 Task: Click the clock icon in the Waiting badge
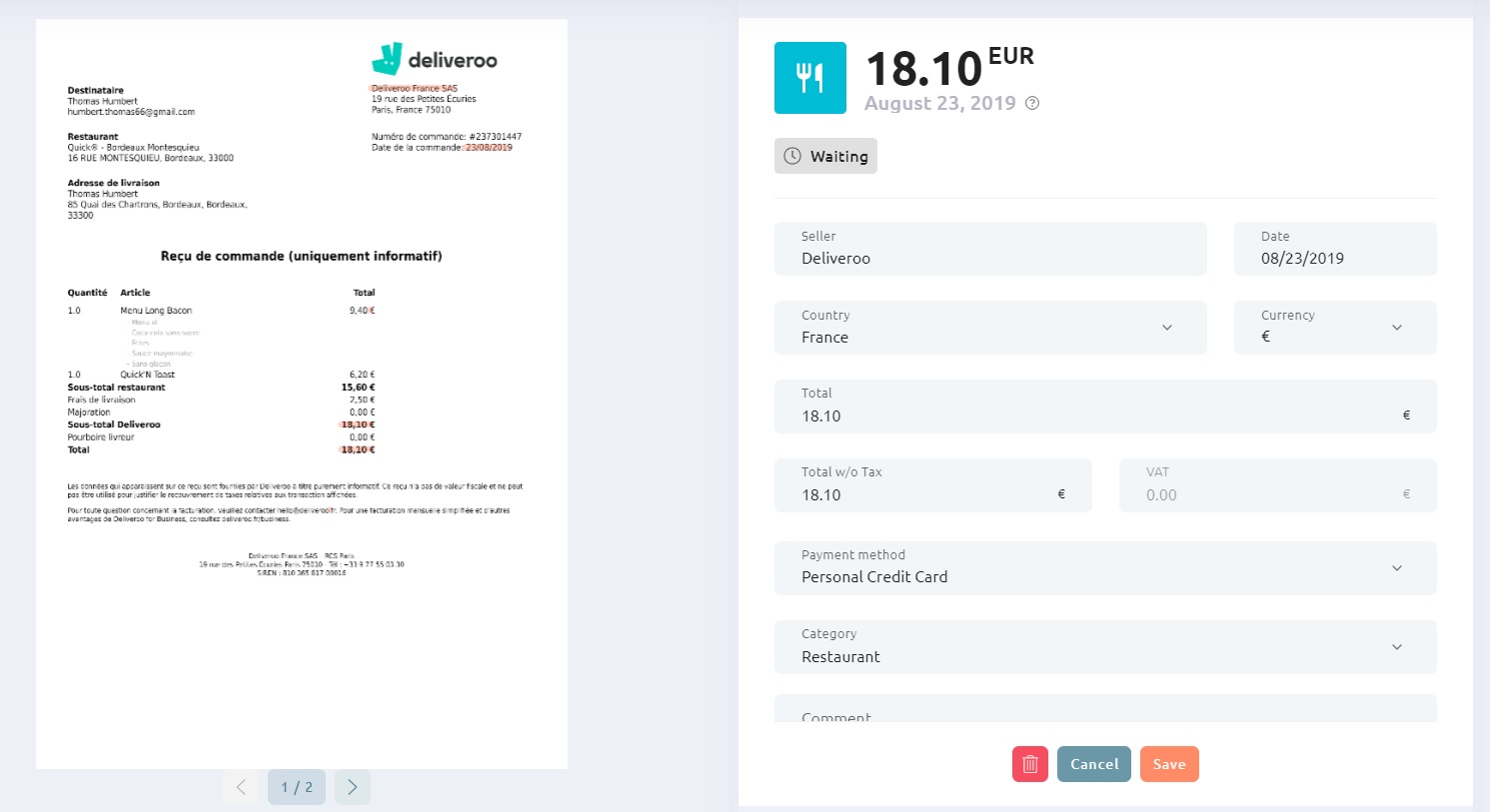792,156
